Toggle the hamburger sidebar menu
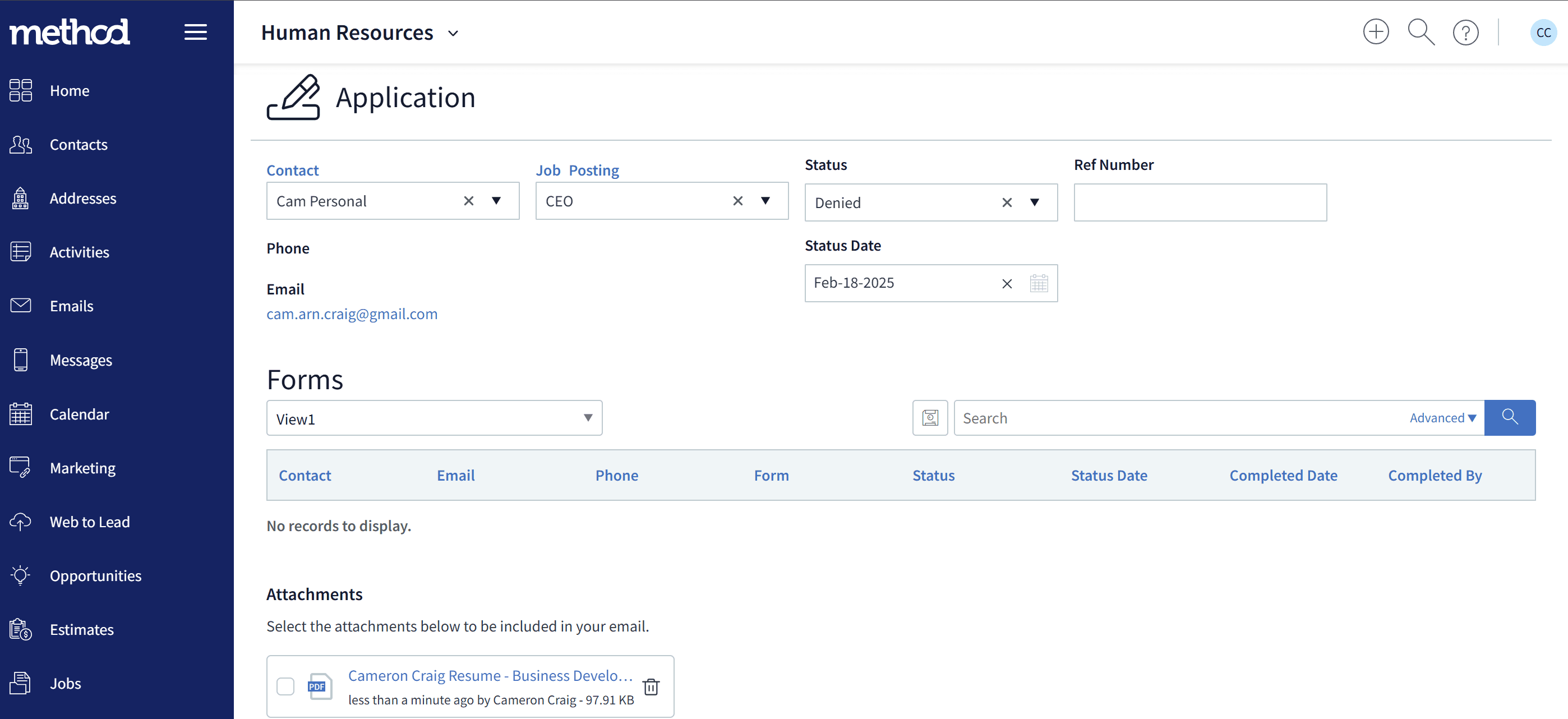The width and height of the screenshot is (1568, 719). pyautogui.click(x=195, y=31)
